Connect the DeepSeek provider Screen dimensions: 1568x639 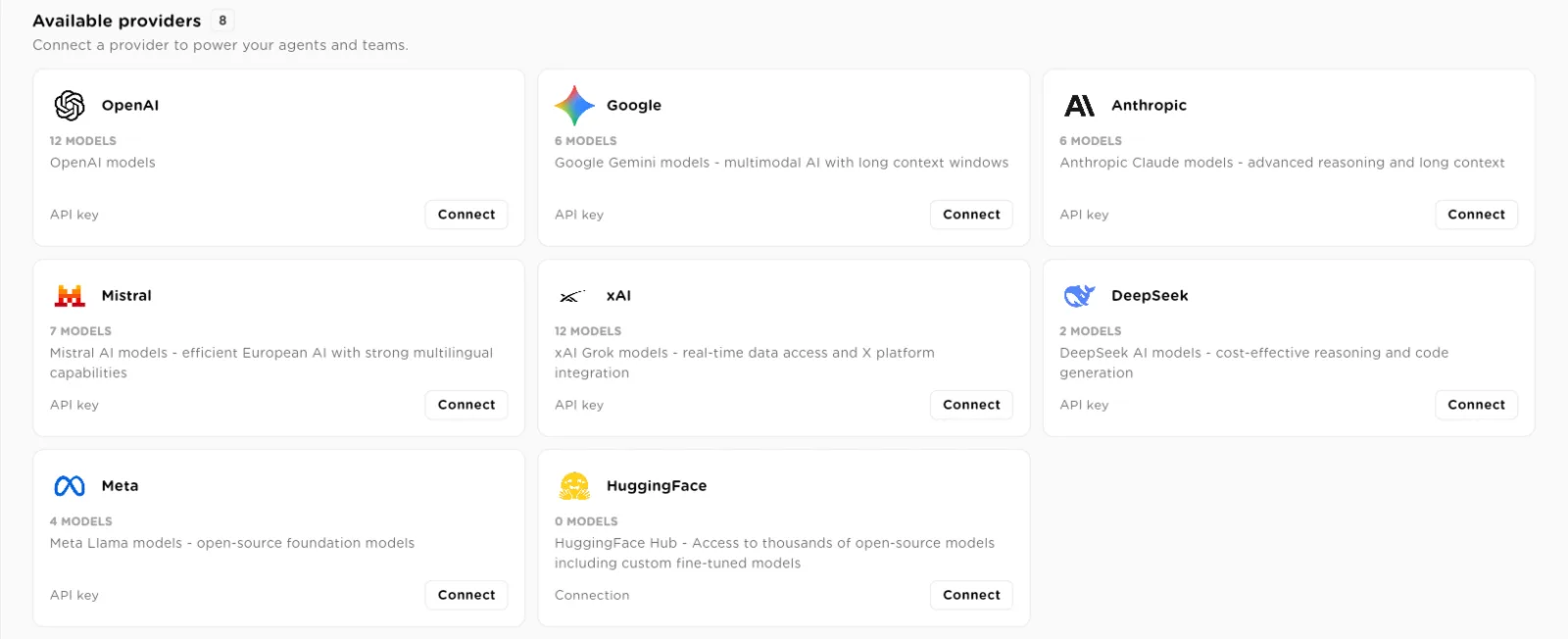[1476, 405]
